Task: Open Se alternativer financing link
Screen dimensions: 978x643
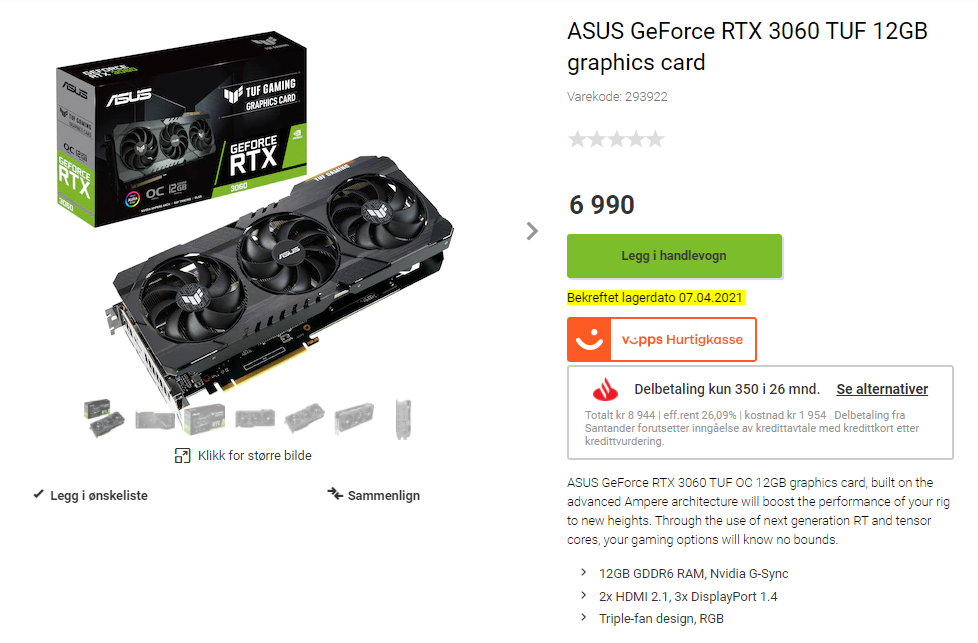Action: click(882, 389)
